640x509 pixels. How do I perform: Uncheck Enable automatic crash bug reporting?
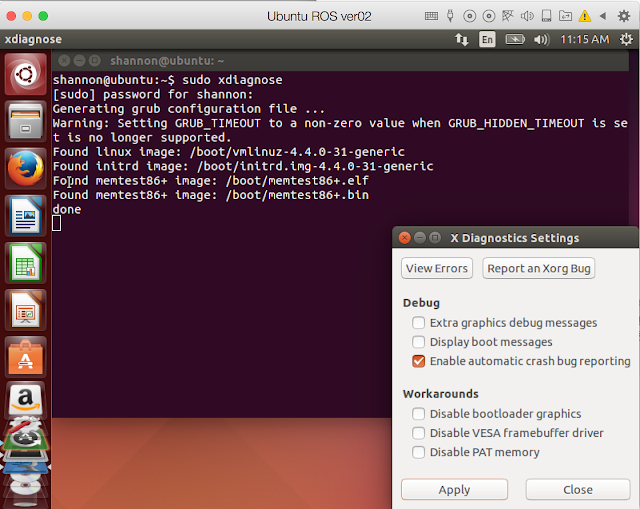click(418, 361)
